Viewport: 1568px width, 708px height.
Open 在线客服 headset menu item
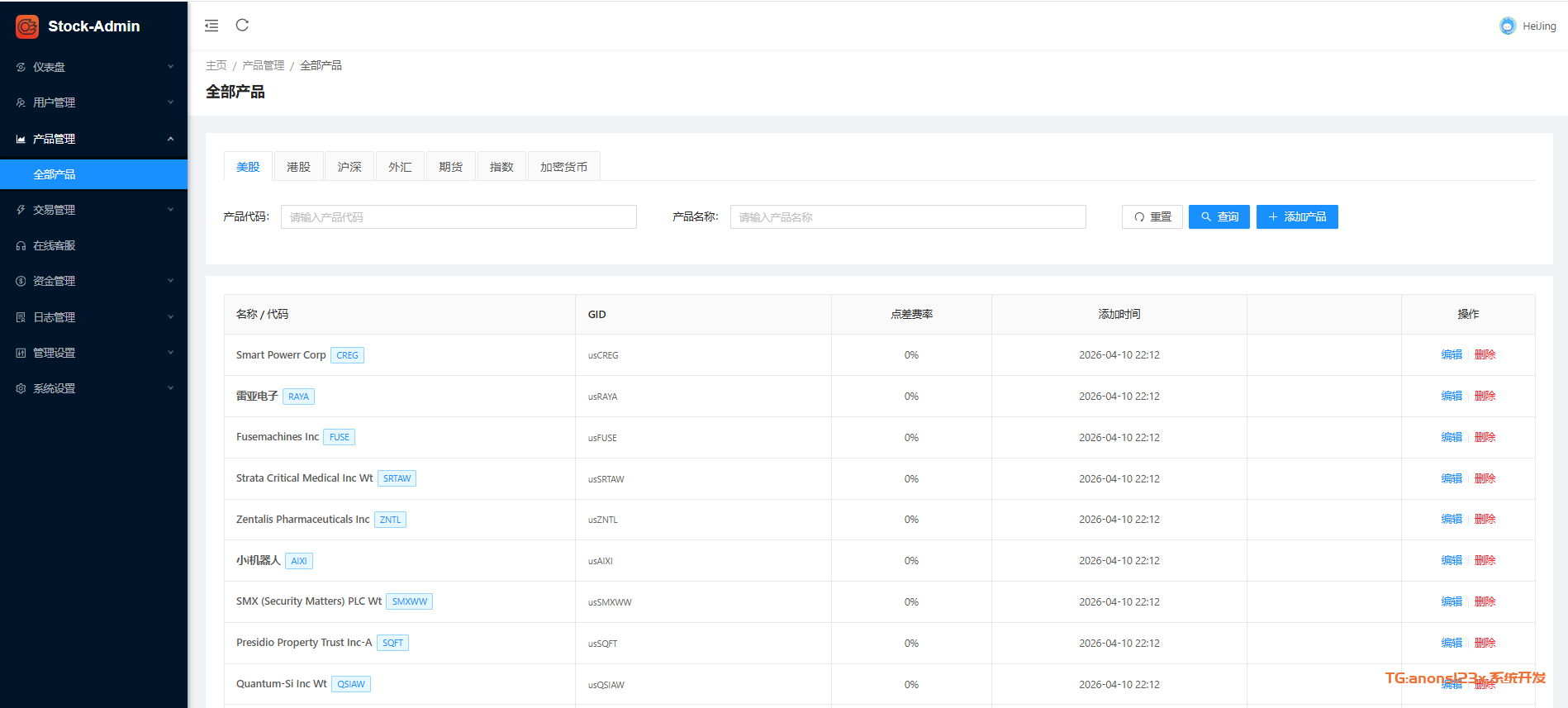(x=54, y=245)
